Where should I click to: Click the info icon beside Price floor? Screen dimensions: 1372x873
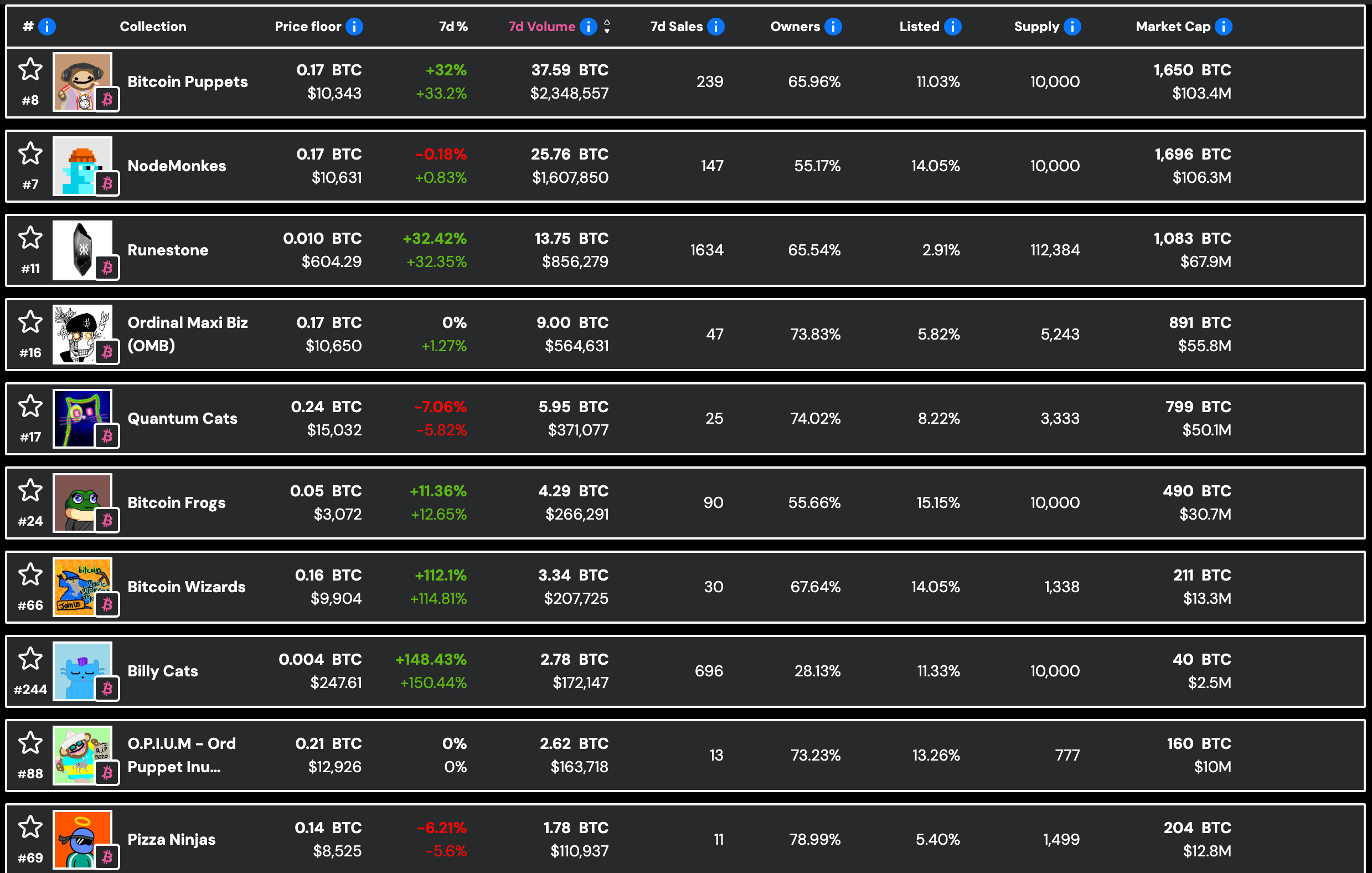pos(354,26)
